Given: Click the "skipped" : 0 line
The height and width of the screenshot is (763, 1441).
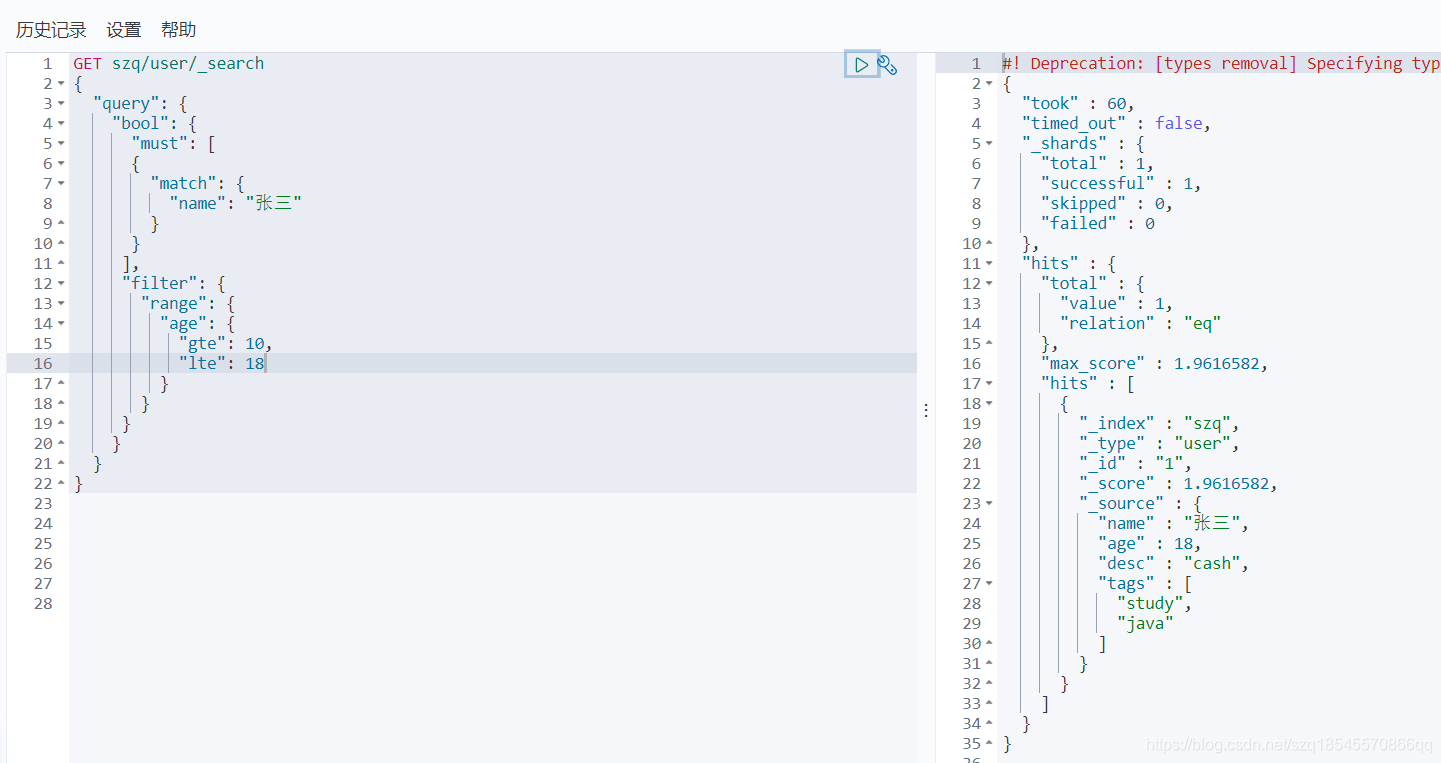Looking at the screenshot, I should (1106, 203).
